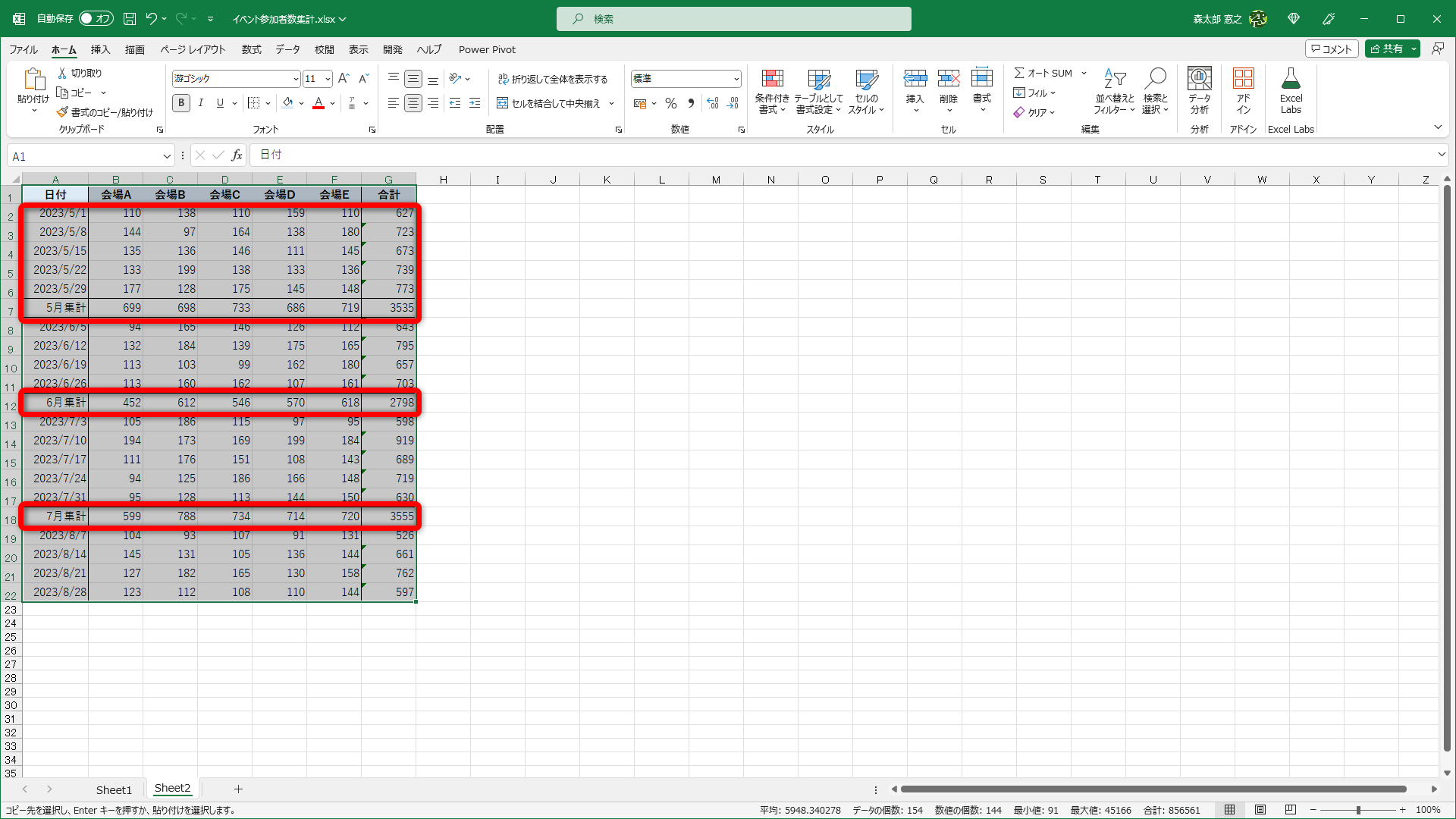Toggle bold formatting button
Image resolution: width=1456 pixels, height=819 pixels.
(x=180, y=103)
